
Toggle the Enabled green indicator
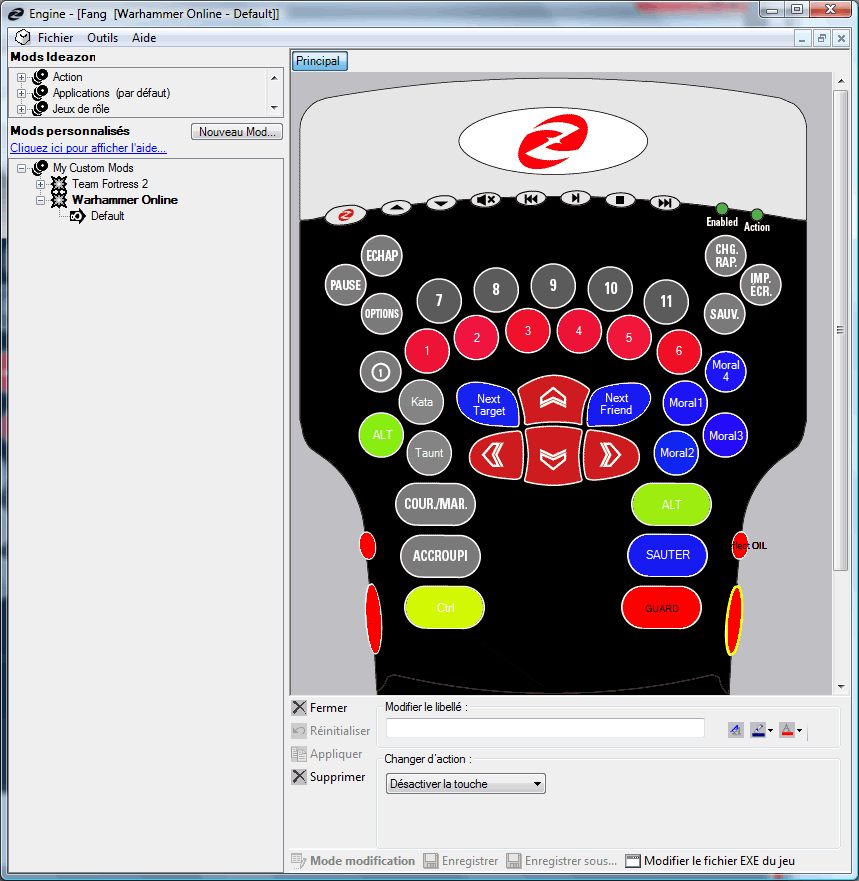coord(722,209)
